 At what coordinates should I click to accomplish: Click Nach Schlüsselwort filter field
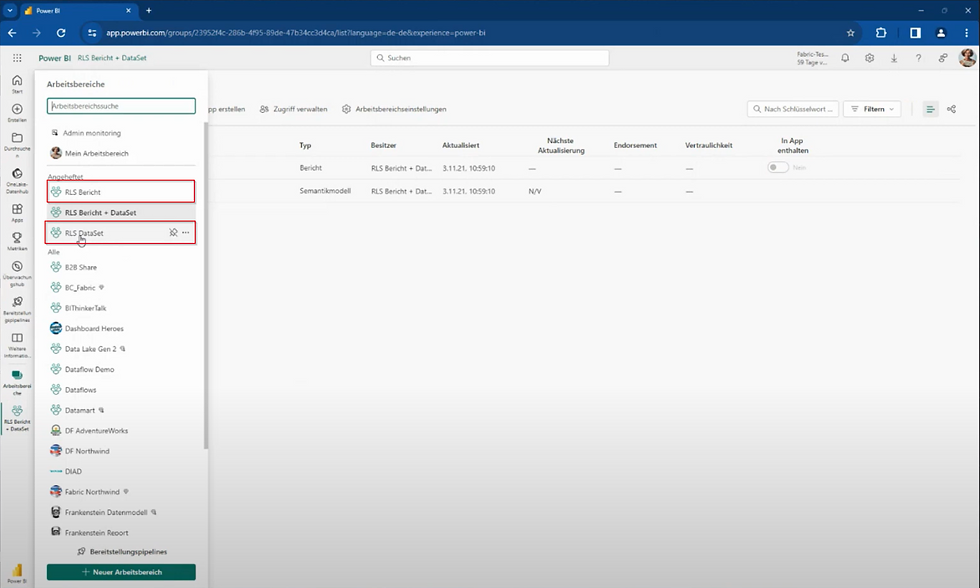(792, 109)
